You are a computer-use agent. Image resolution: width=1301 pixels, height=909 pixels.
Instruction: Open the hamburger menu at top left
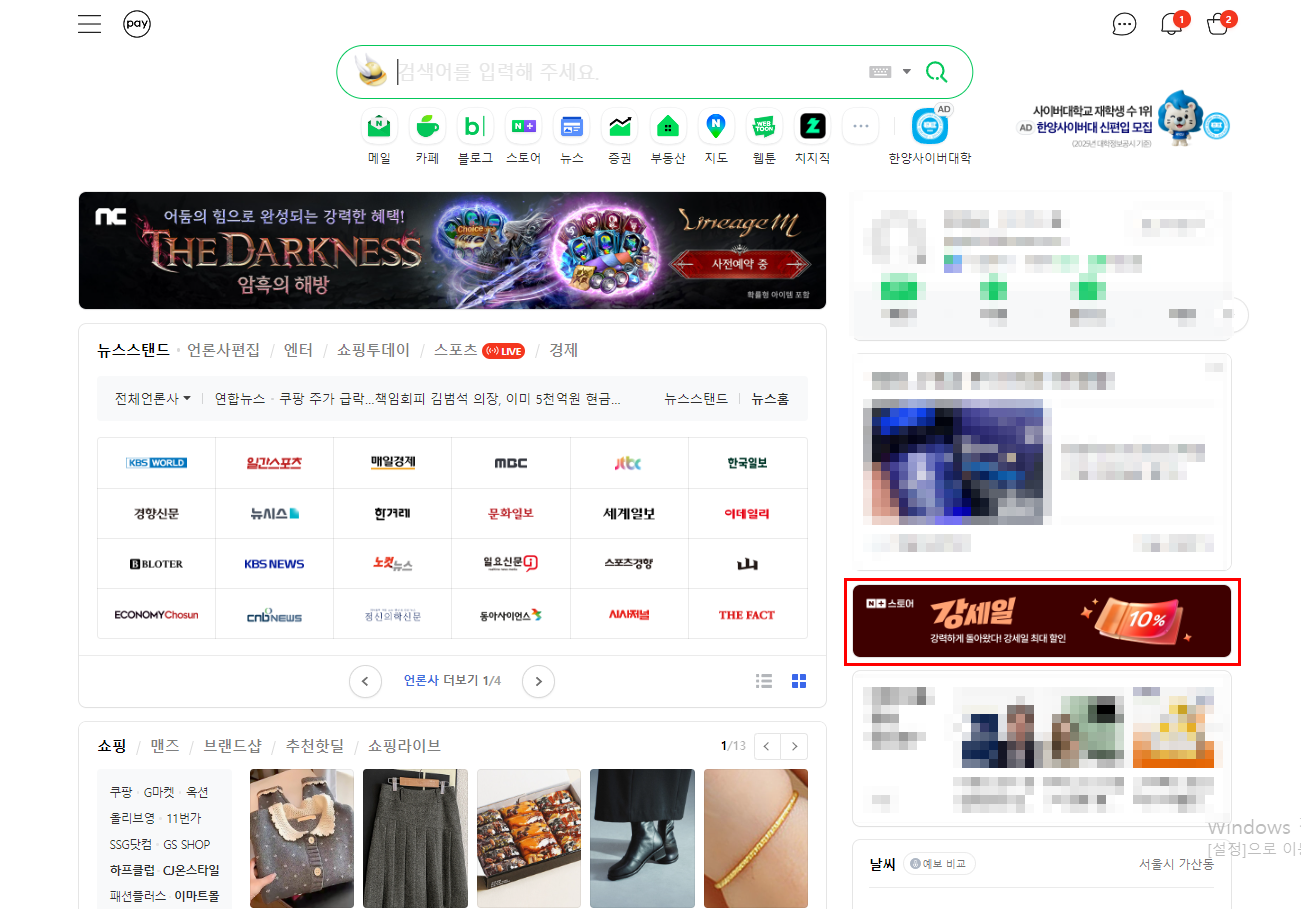pyautogui.click(x=90, y=24)
